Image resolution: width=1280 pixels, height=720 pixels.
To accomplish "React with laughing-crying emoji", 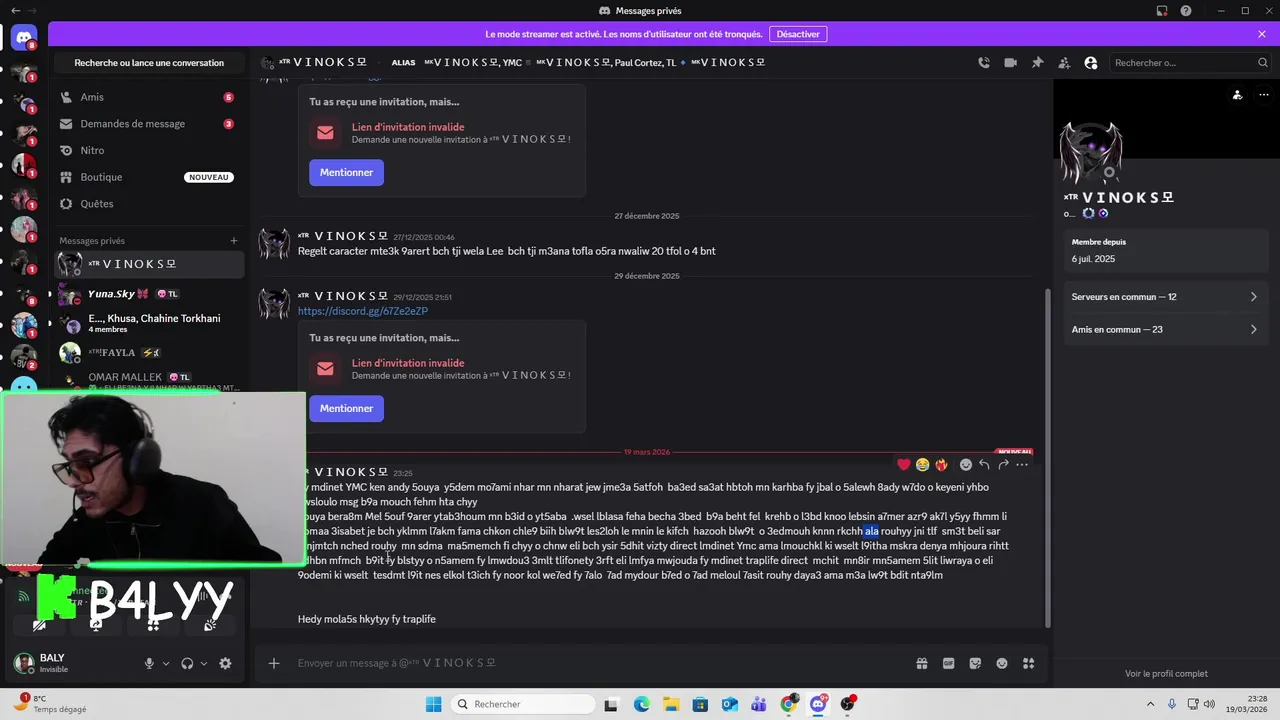I will point(922,464).
